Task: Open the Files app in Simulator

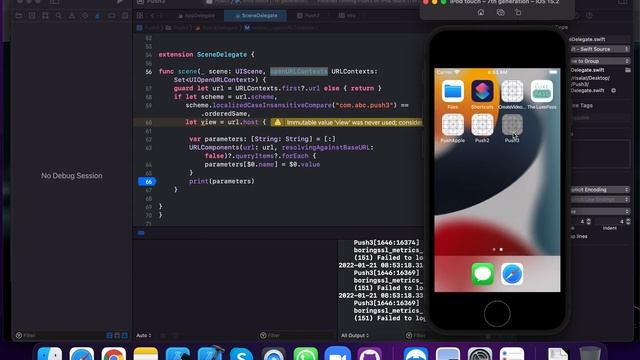Action: point(453,91)
